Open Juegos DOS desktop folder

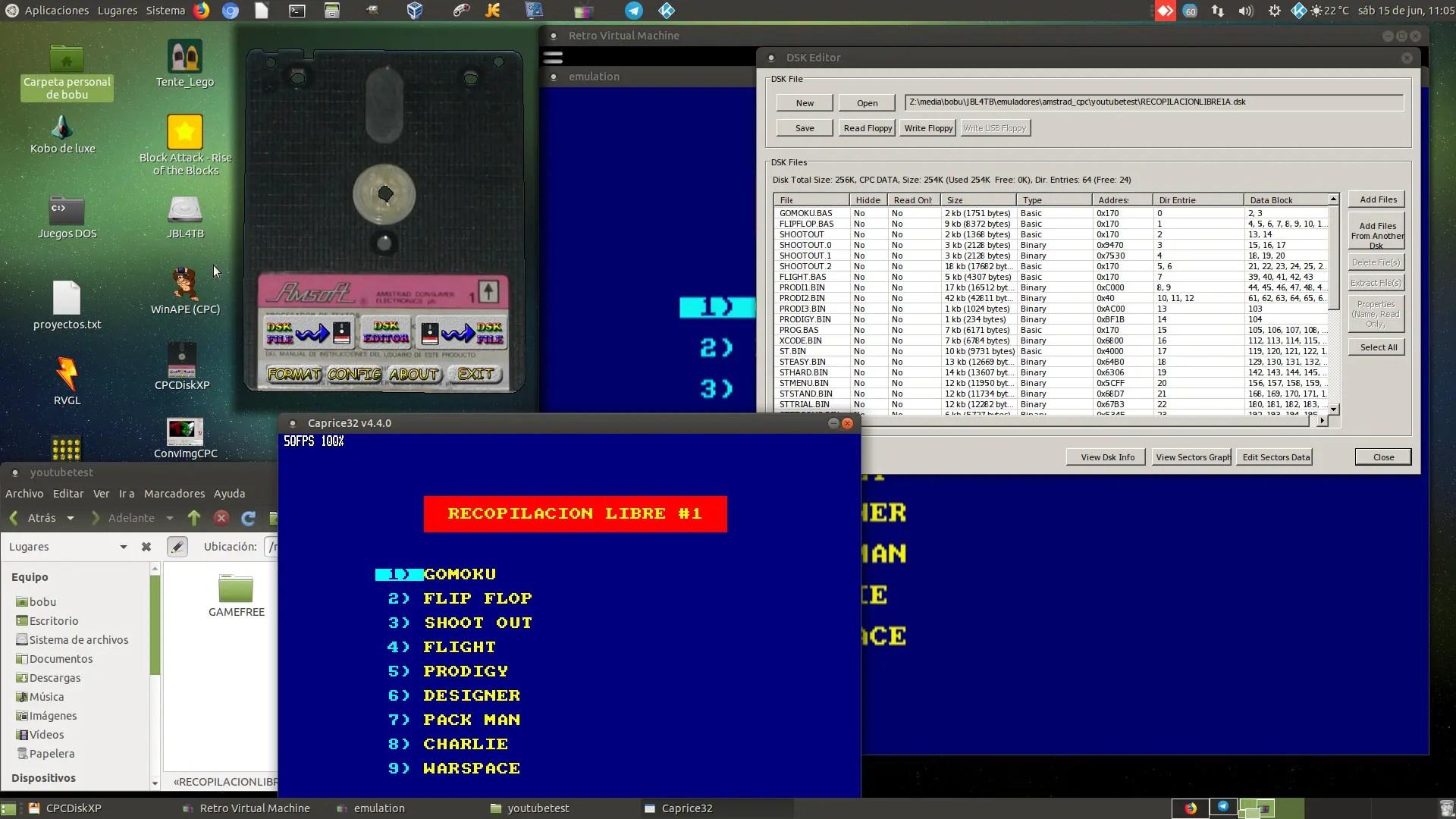(x=67, y=217)
